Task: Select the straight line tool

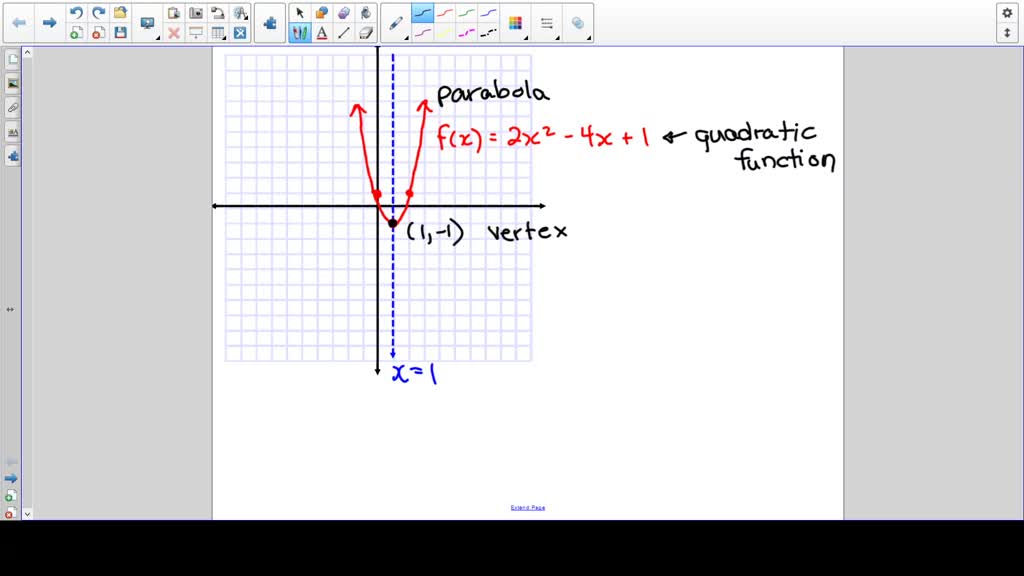Action: [x=343, y=31]
